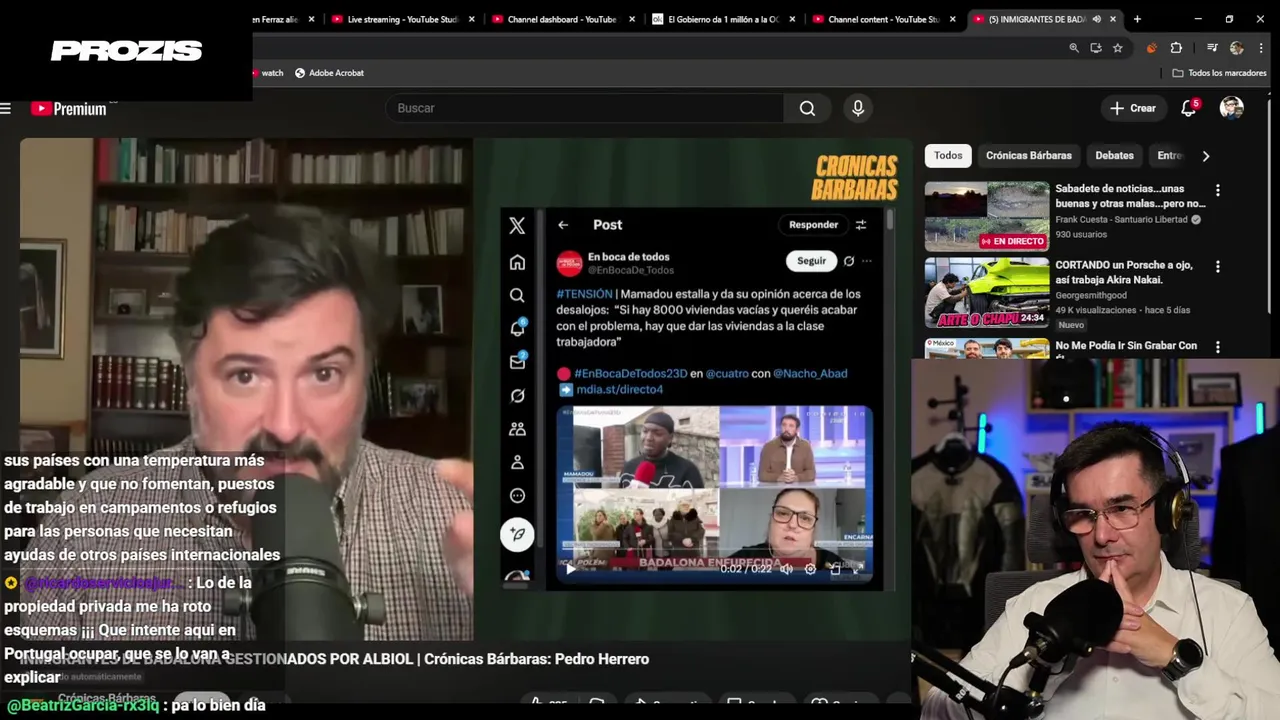Image resolution: width=1280 pixels, height=720 pixels.
Task: Go to YouTube Premium home logo
Action: (69, 108)
